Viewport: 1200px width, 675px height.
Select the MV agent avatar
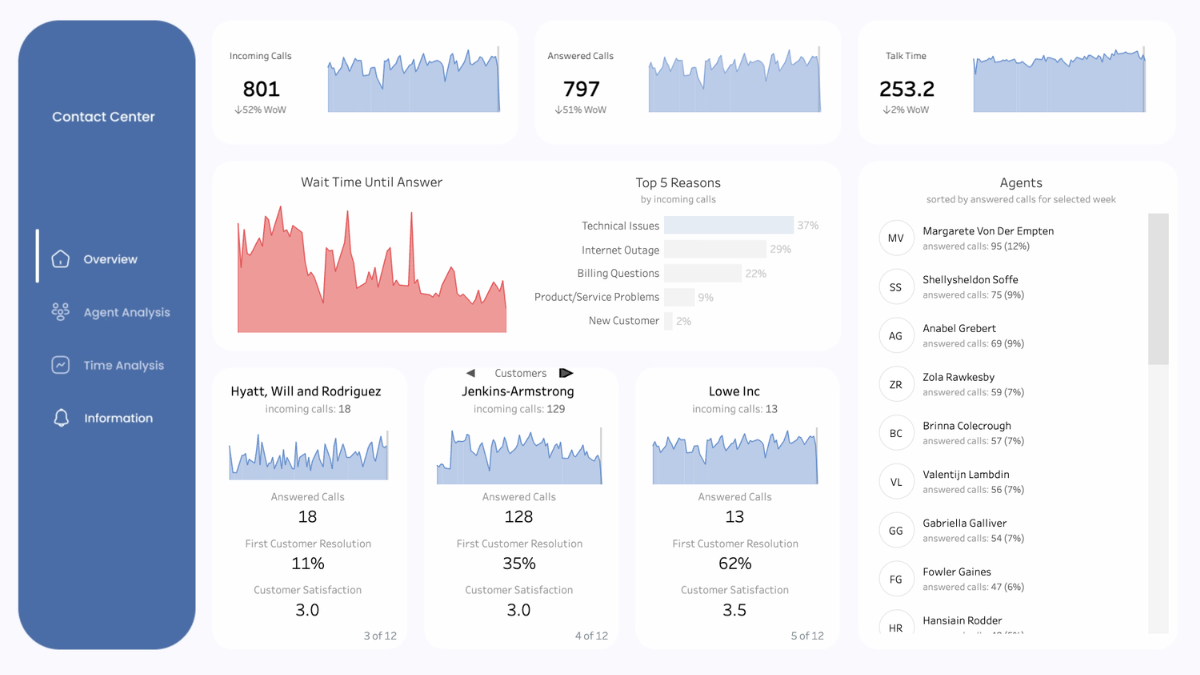pyautogui.click(x=896, y=238)
